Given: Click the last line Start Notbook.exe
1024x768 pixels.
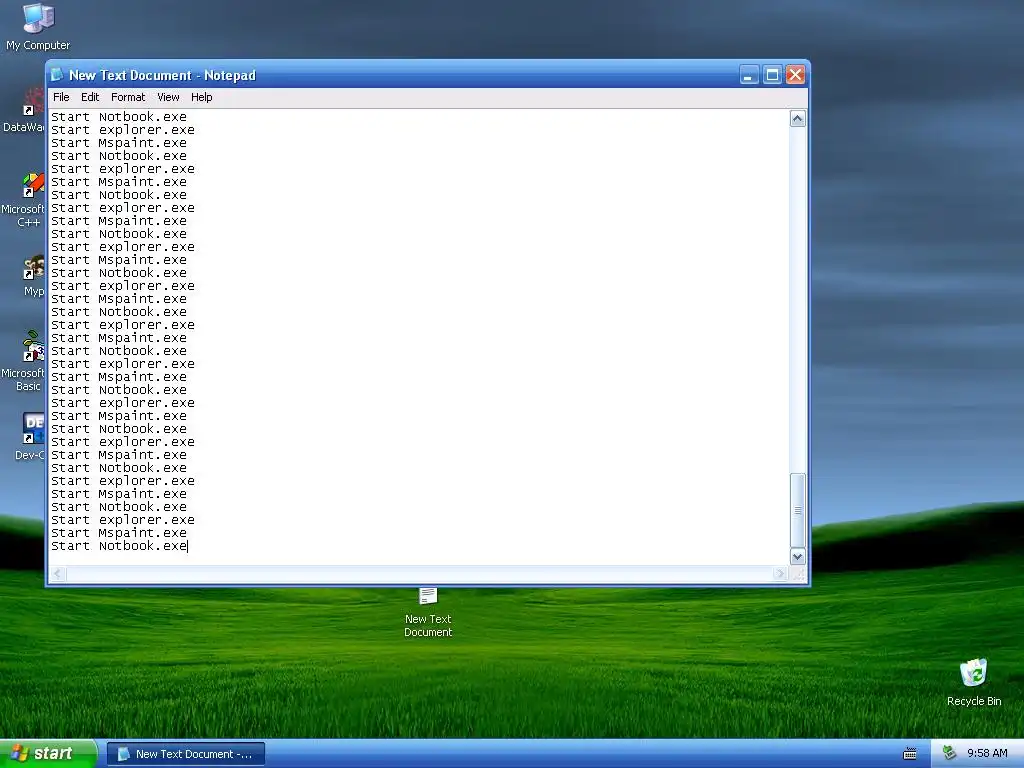Looking at the screenshot, I should (x=119, y=546).
